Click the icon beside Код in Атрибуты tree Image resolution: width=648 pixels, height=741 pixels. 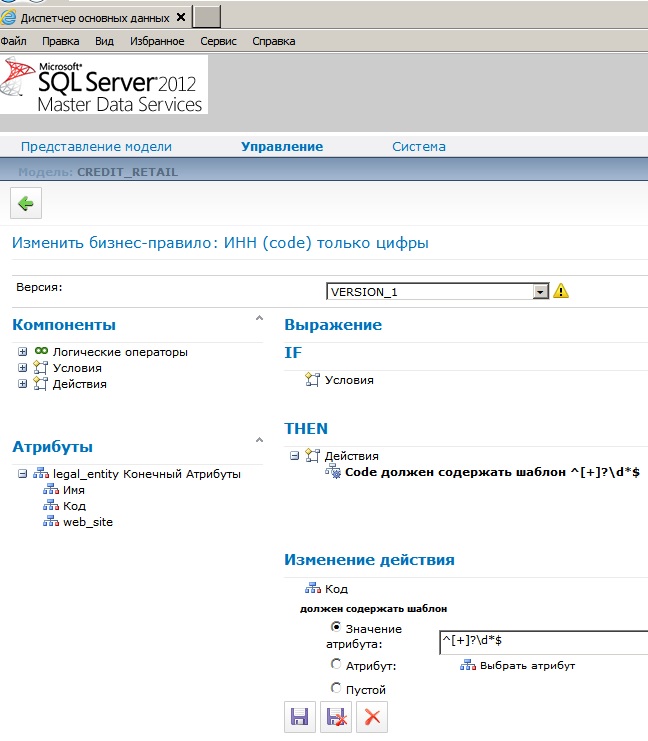pos(51,506)
